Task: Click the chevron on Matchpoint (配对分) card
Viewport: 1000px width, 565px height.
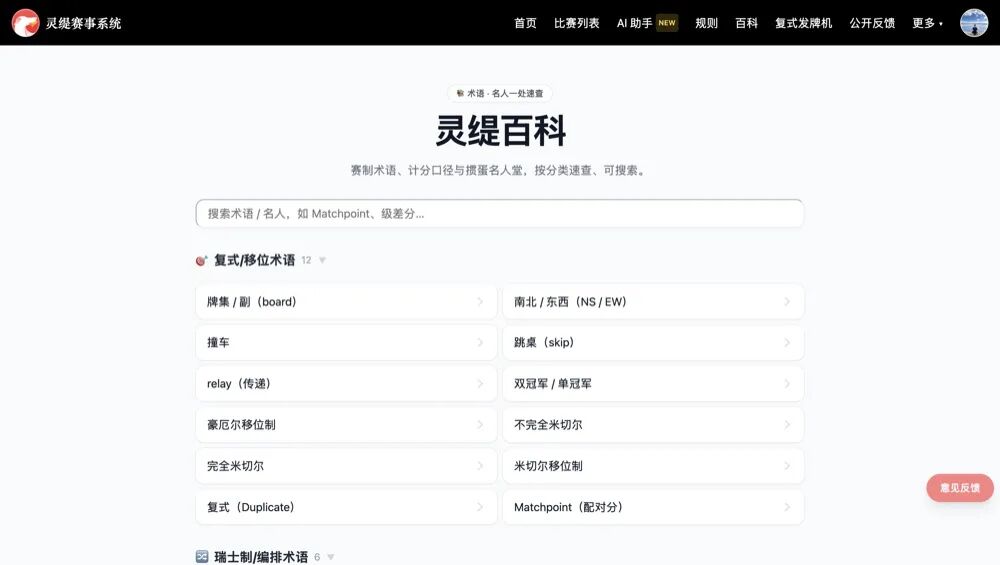Action: click(x=787, y=507)
